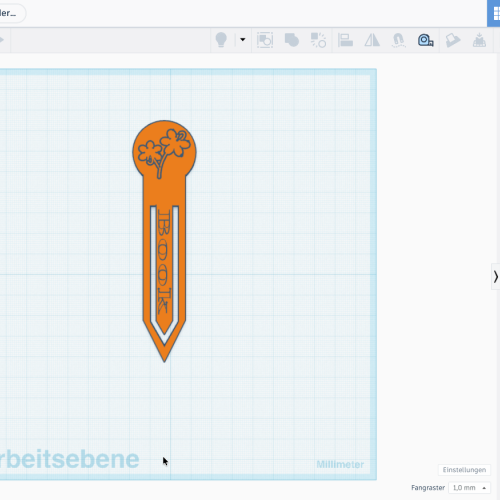Select the Mirror tool
The height and width of the screenshot is (500, 500).
372,40
